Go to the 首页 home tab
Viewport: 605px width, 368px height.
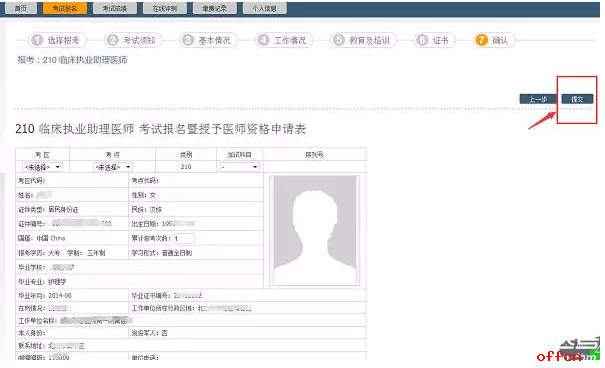click(20, 8)
